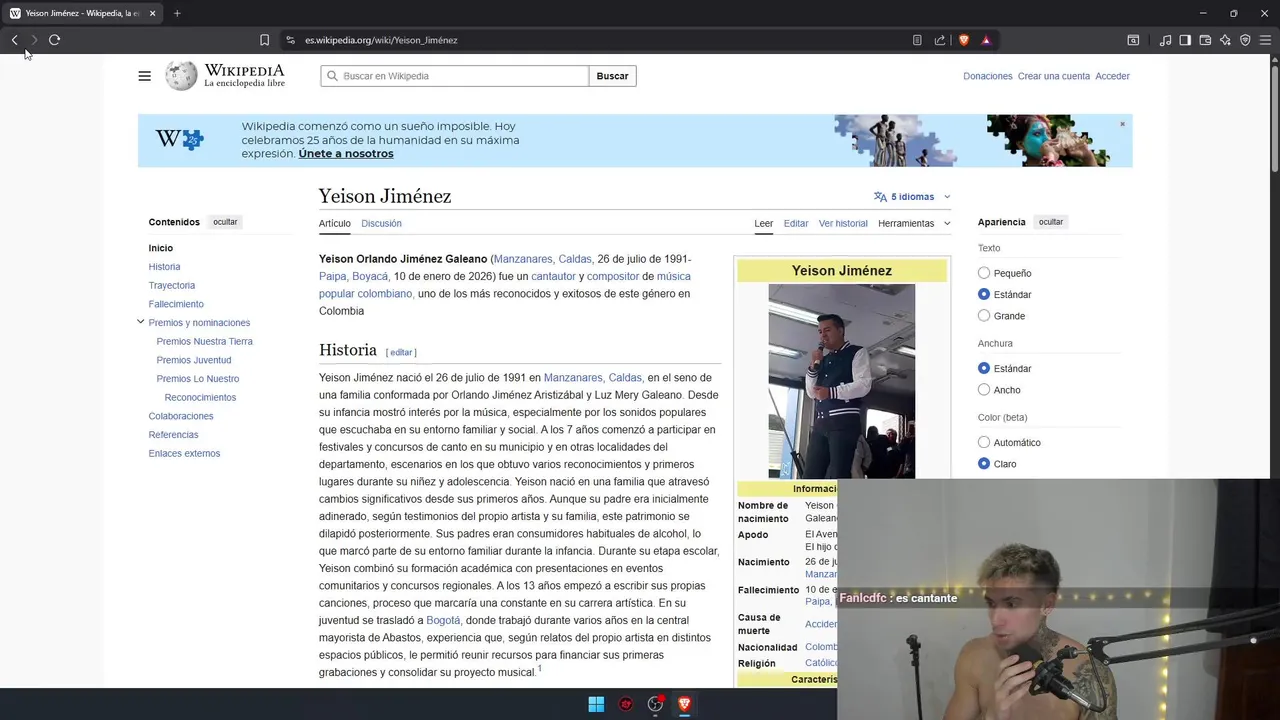Open the Bogotá link in article text
This screenshot has height=720, width=1280.
pyautogui.click(x=443, y=620)
